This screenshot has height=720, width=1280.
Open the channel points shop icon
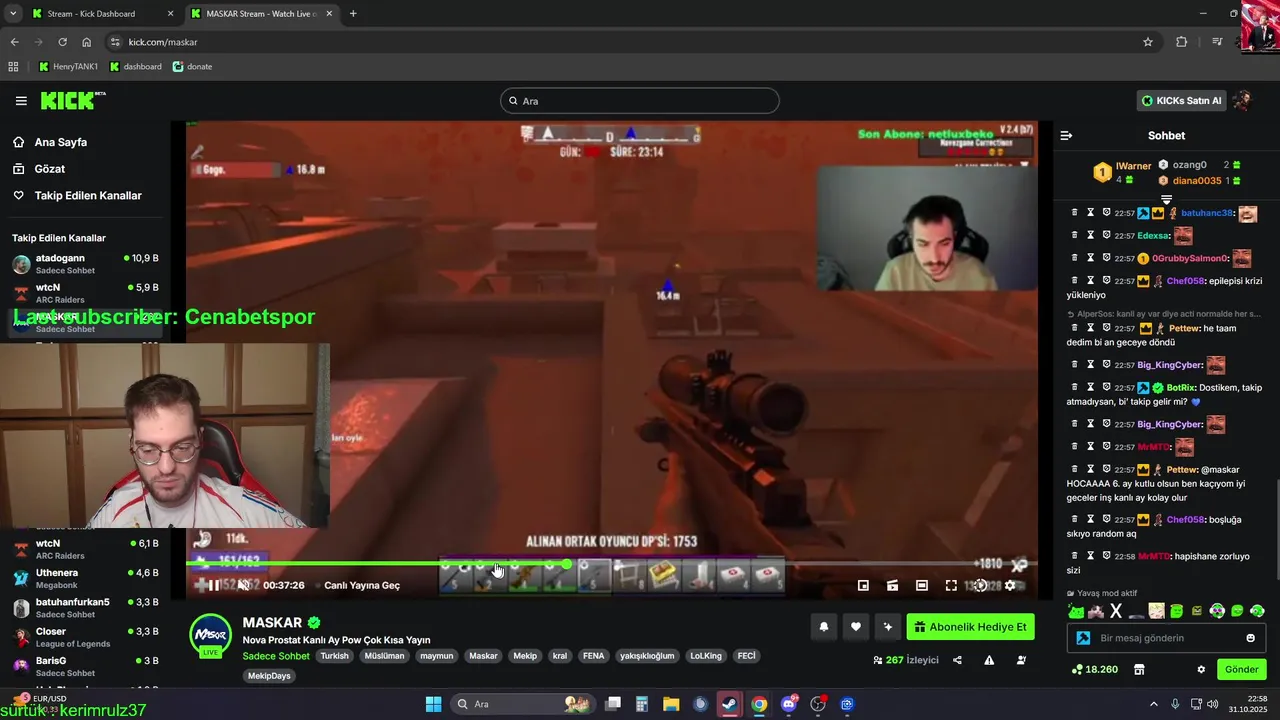[1138, 669]
